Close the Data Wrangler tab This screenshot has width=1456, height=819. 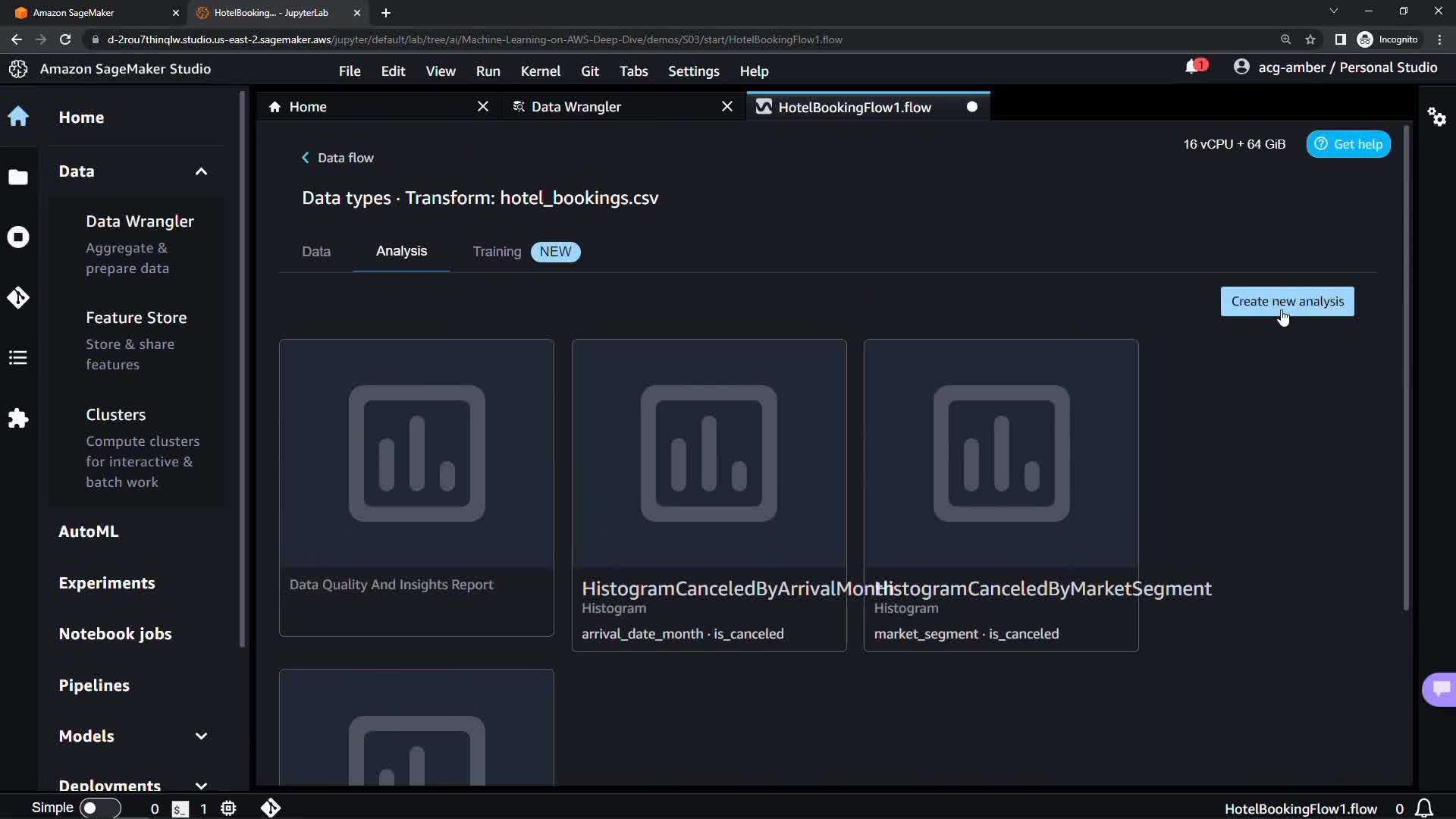pos(726,107)
